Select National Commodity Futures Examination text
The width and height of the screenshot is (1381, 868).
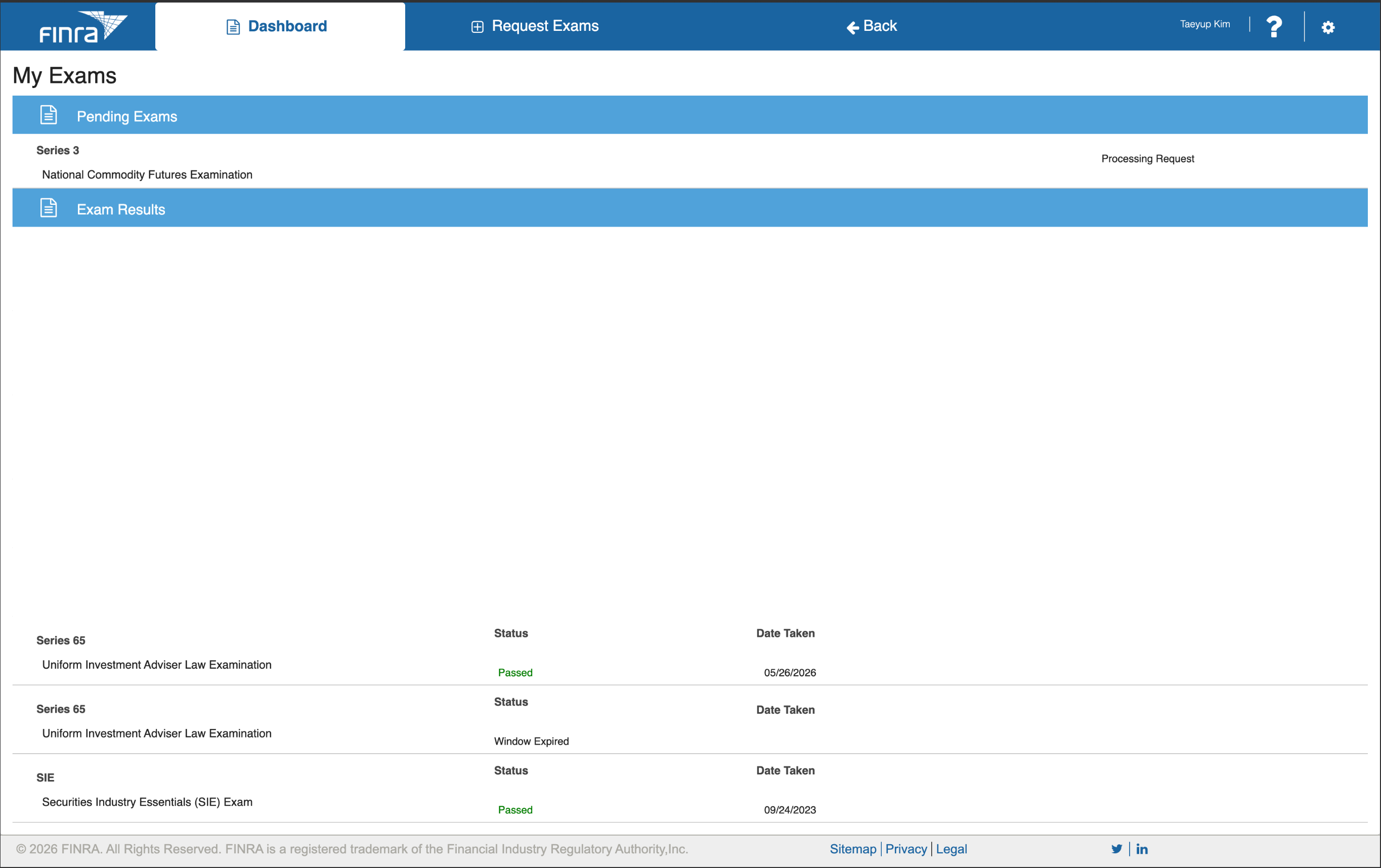pyautogui.click(x=147, y=175)
